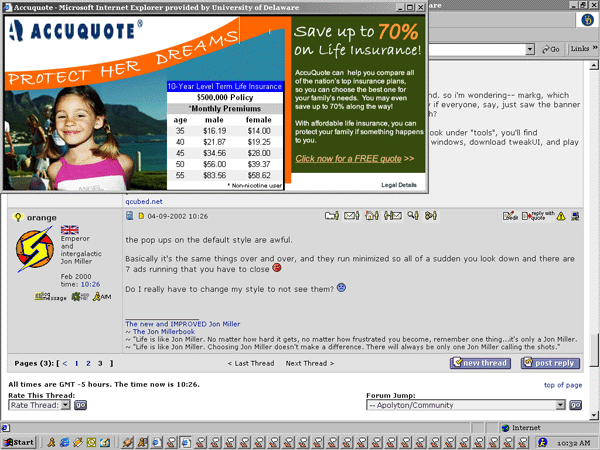Click blue post status icon beside date

[x=130, y=215]
